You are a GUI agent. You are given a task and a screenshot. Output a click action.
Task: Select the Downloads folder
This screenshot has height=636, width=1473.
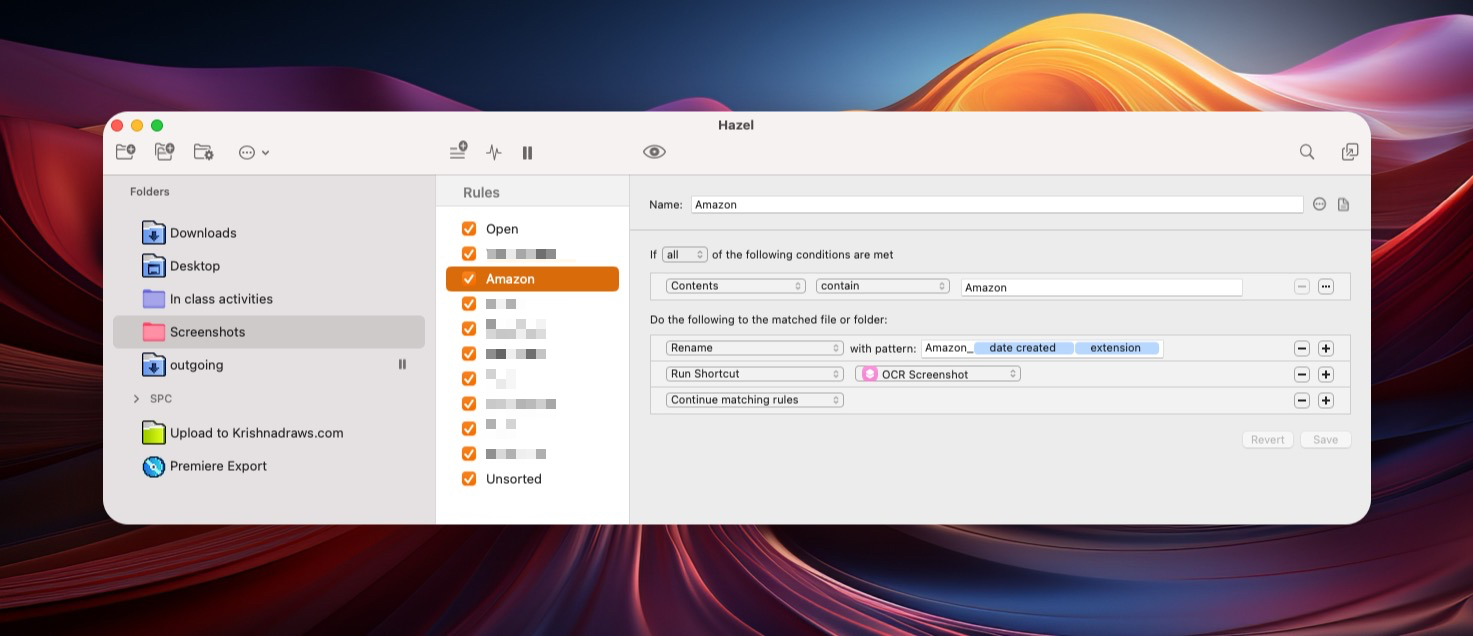tap(203, 233)
